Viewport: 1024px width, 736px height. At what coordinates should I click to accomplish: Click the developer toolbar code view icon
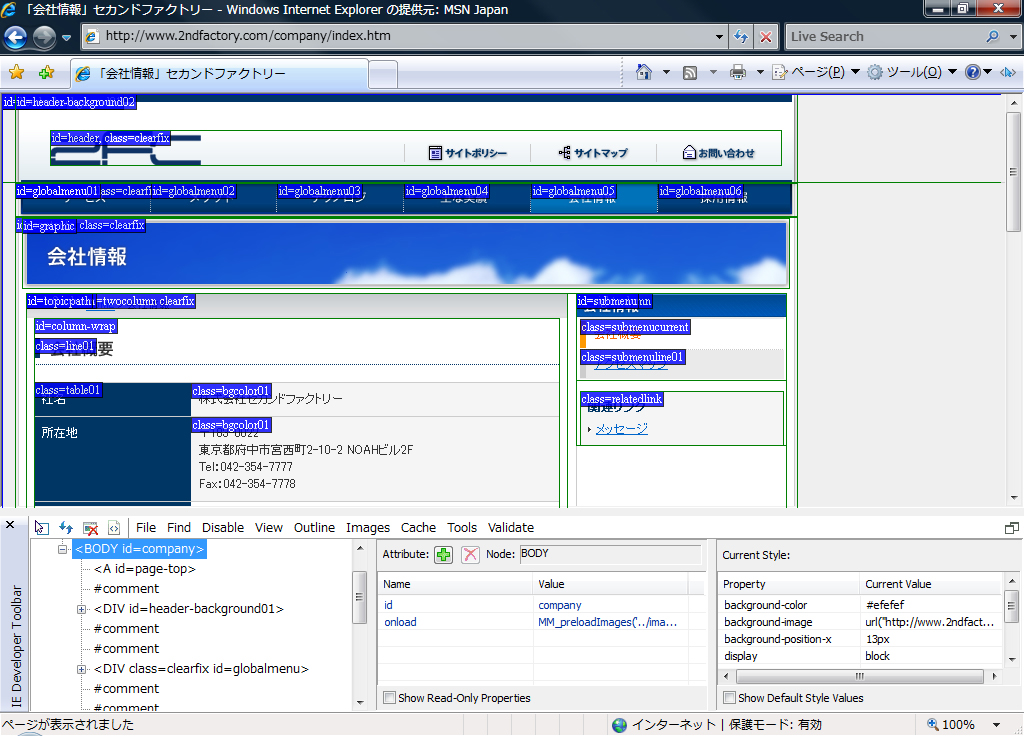click(x=114, y=528)
